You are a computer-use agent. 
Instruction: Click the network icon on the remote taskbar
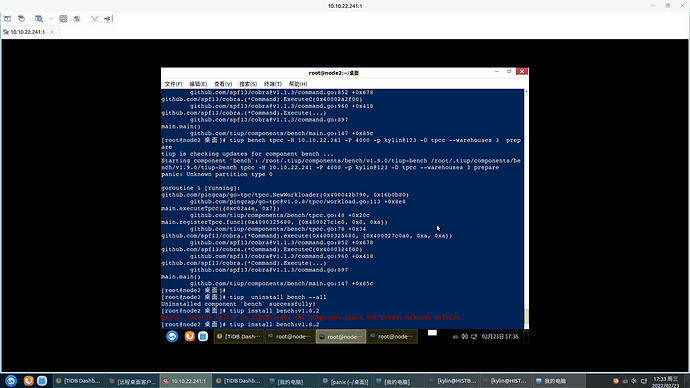tap(474, 337)
